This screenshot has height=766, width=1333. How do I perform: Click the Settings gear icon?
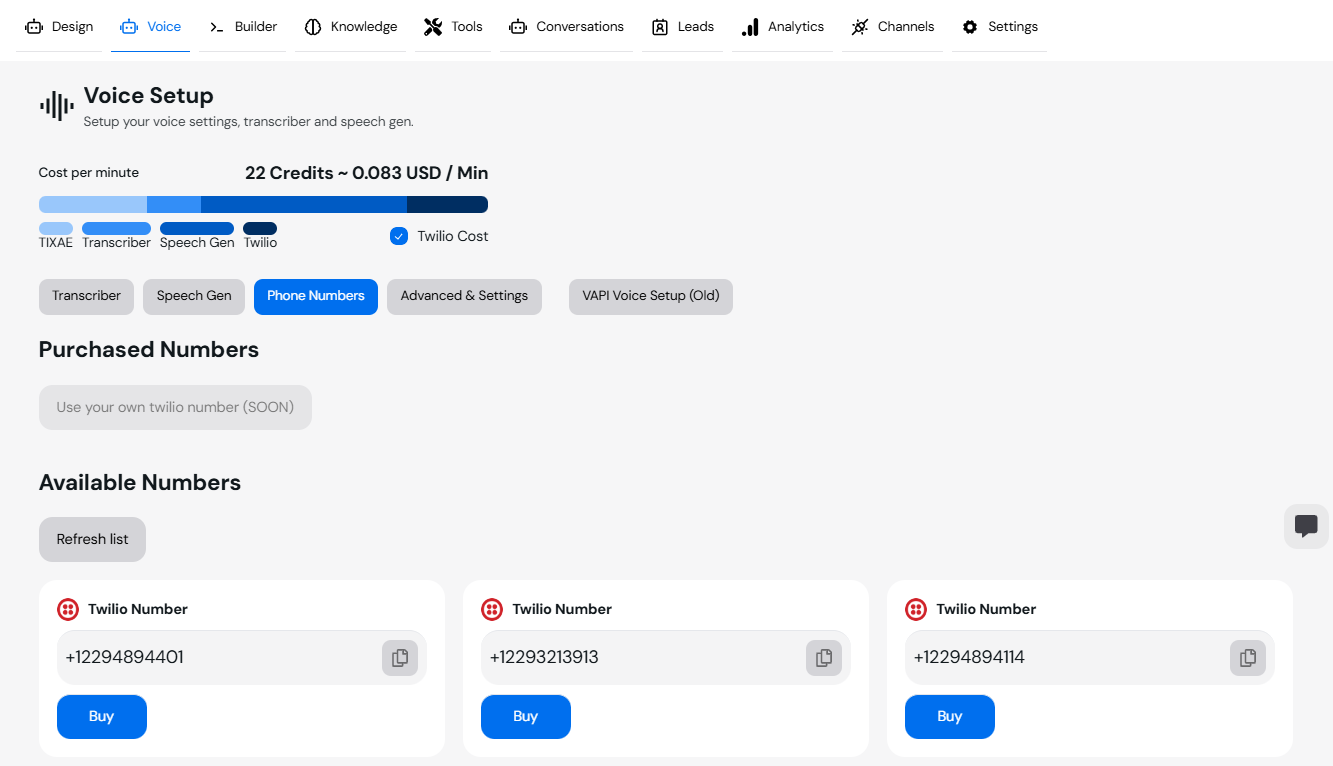click(969, 26)
